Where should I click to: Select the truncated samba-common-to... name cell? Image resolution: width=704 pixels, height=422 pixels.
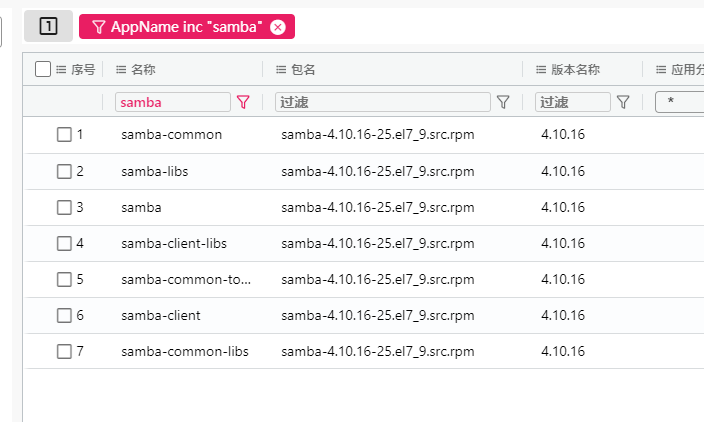pos(186,279)
